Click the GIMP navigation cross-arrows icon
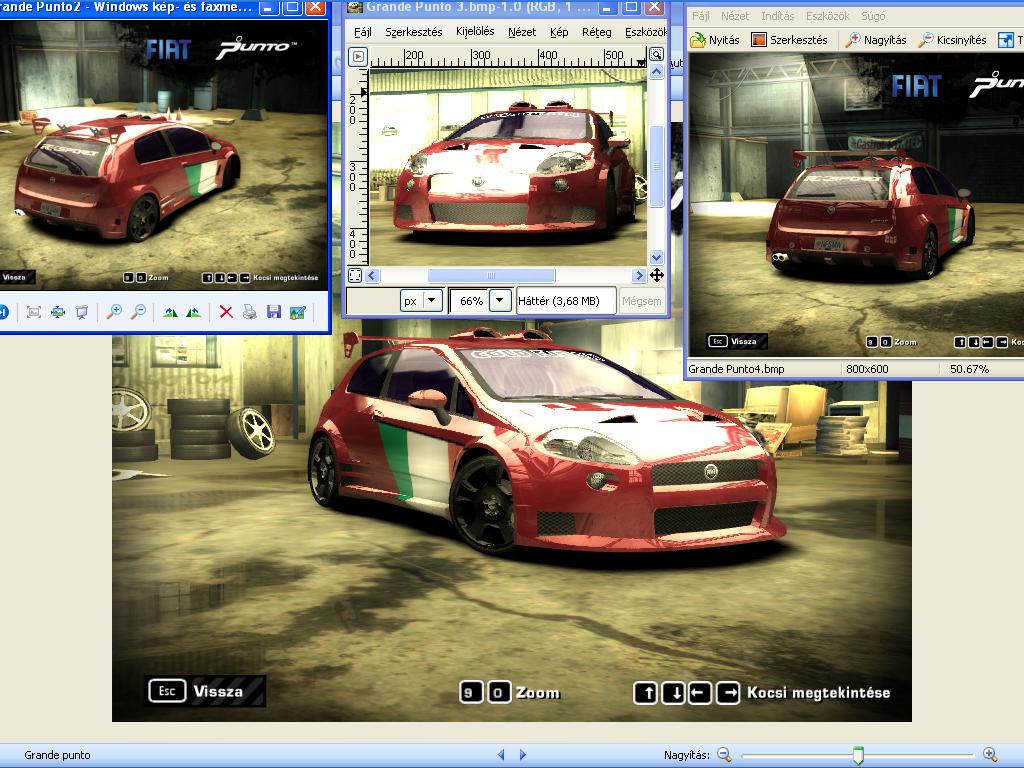1024x768 pixels. point(656,275)
